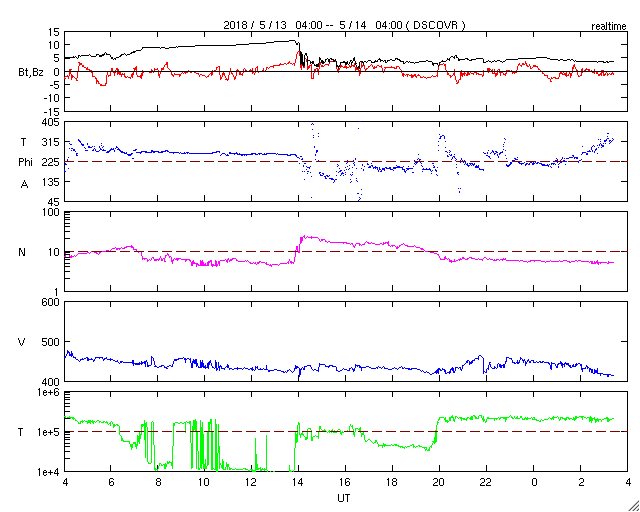640x512 pixels.
Task: Click the "2" hour tick on the UT axis
Action: point(580,482)
